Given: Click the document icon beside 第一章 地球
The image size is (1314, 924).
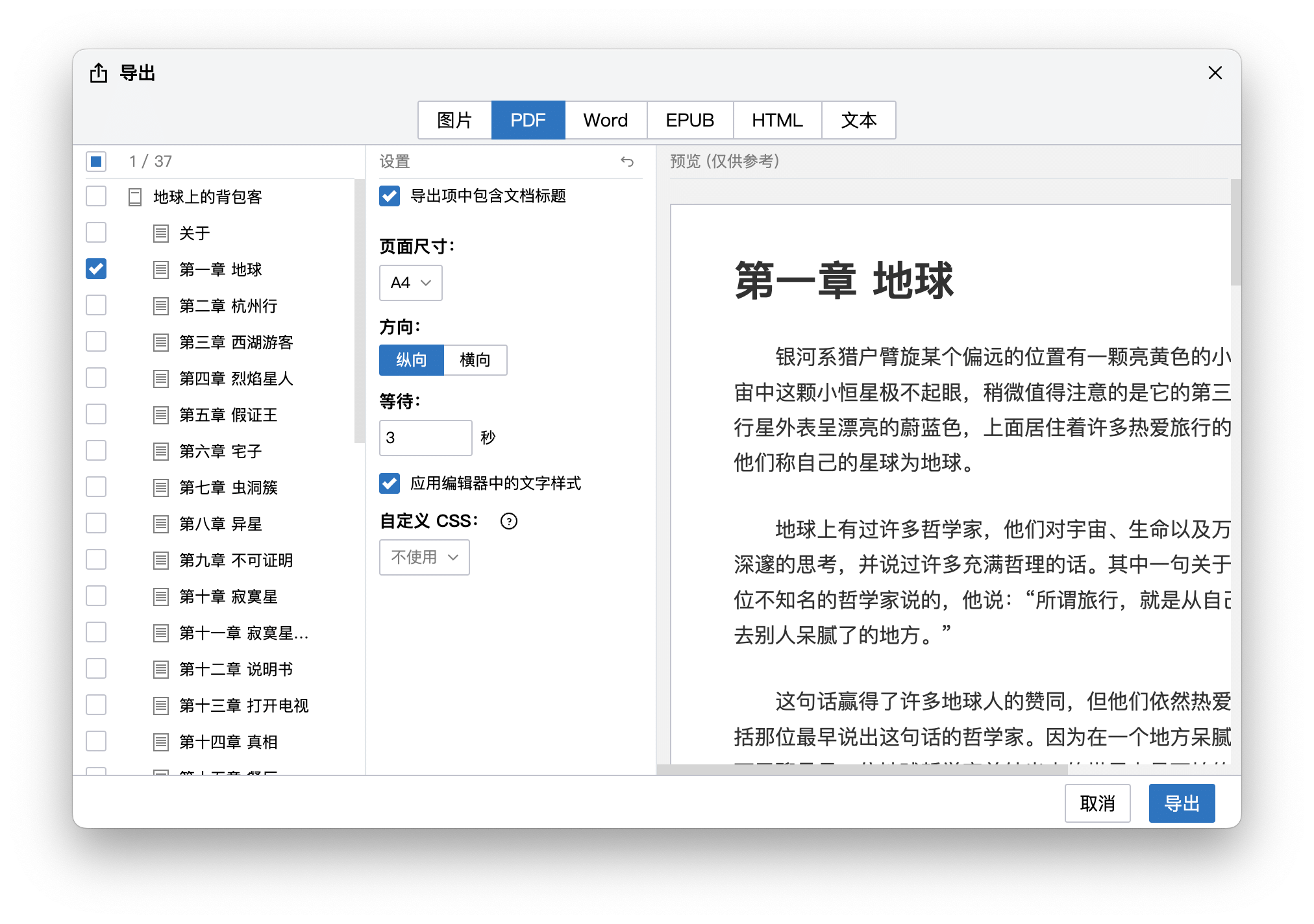Looking at the screenshot, I should (x=161, y=269).
